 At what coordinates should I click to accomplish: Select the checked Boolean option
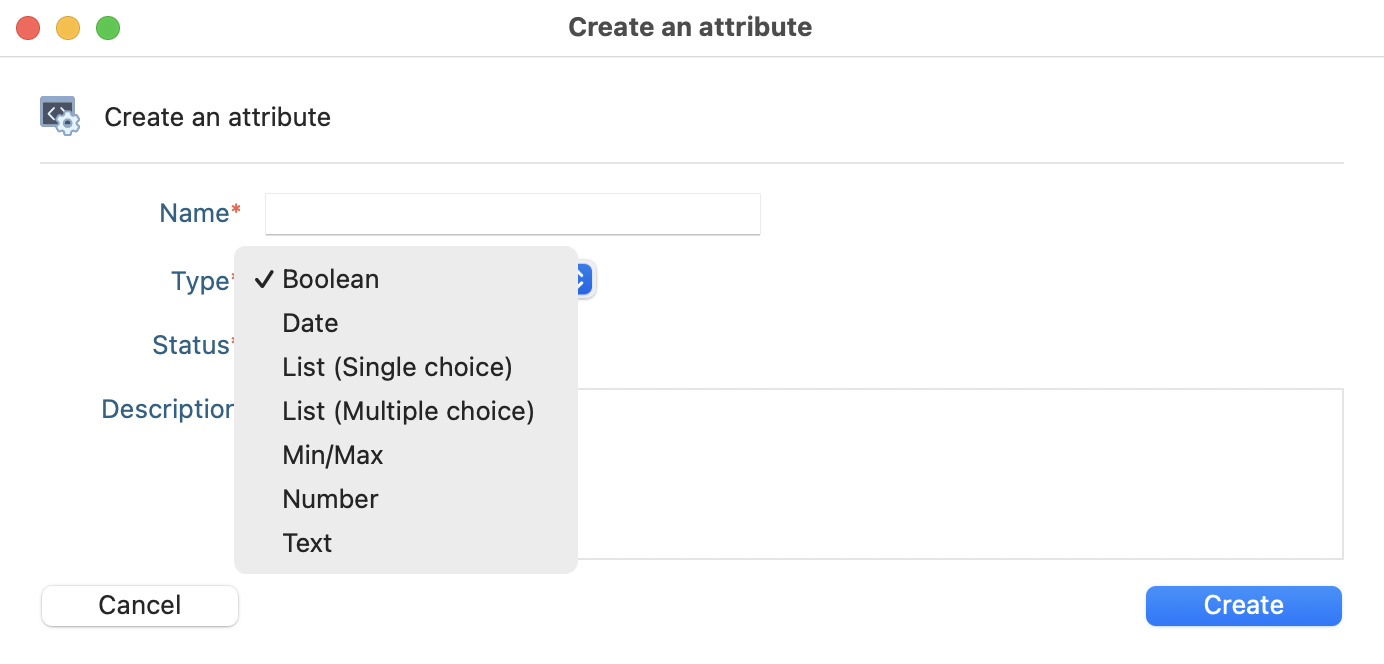[x=330, y=279]
